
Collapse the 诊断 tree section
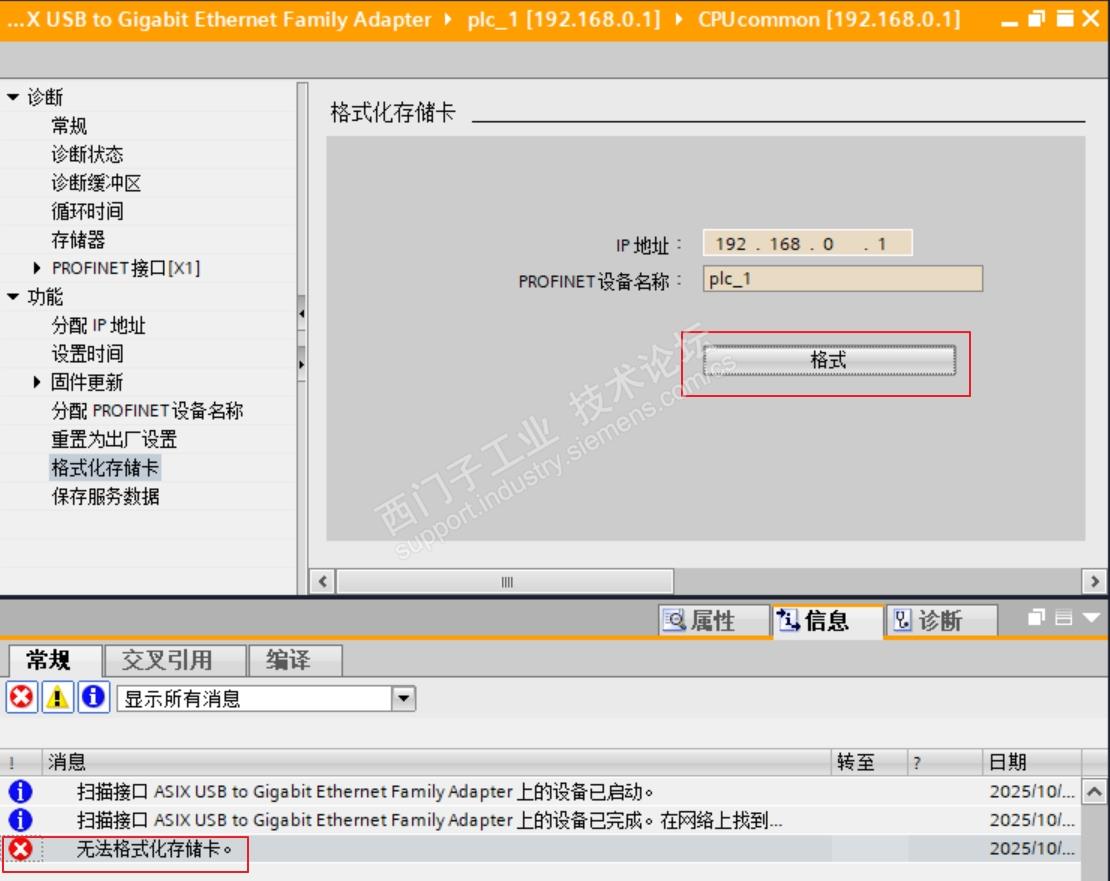point(13,97)
